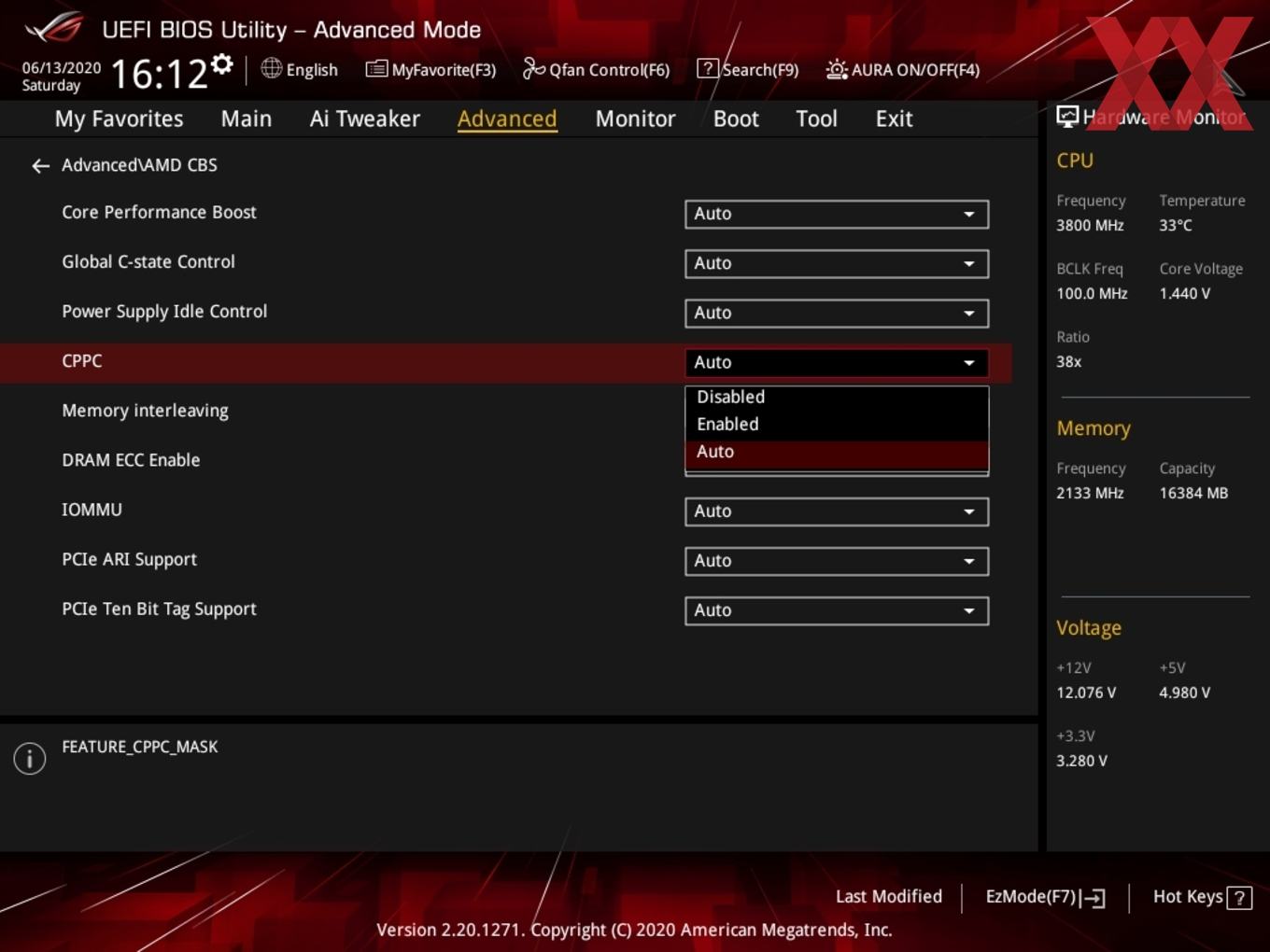Screen dimensions: 1270x952
Task: Select the Memory interleaving label
Action: [x=145, y=411]
